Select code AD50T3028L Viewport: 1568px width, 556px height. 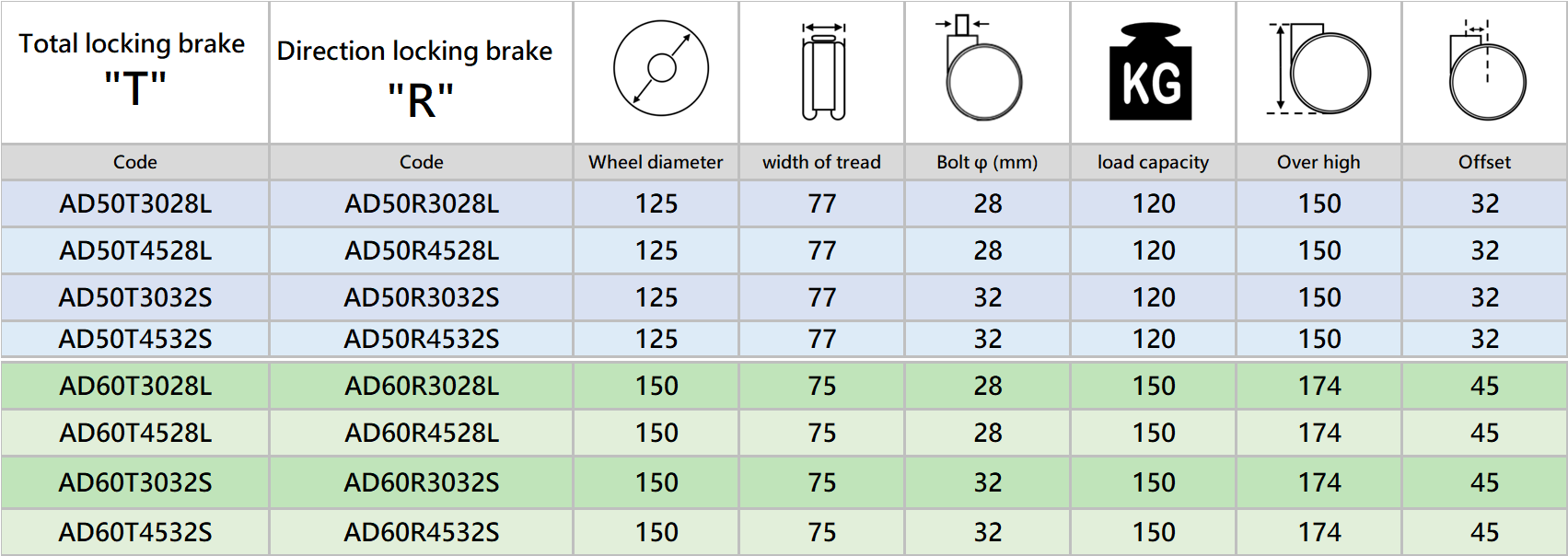pos(135,204)
